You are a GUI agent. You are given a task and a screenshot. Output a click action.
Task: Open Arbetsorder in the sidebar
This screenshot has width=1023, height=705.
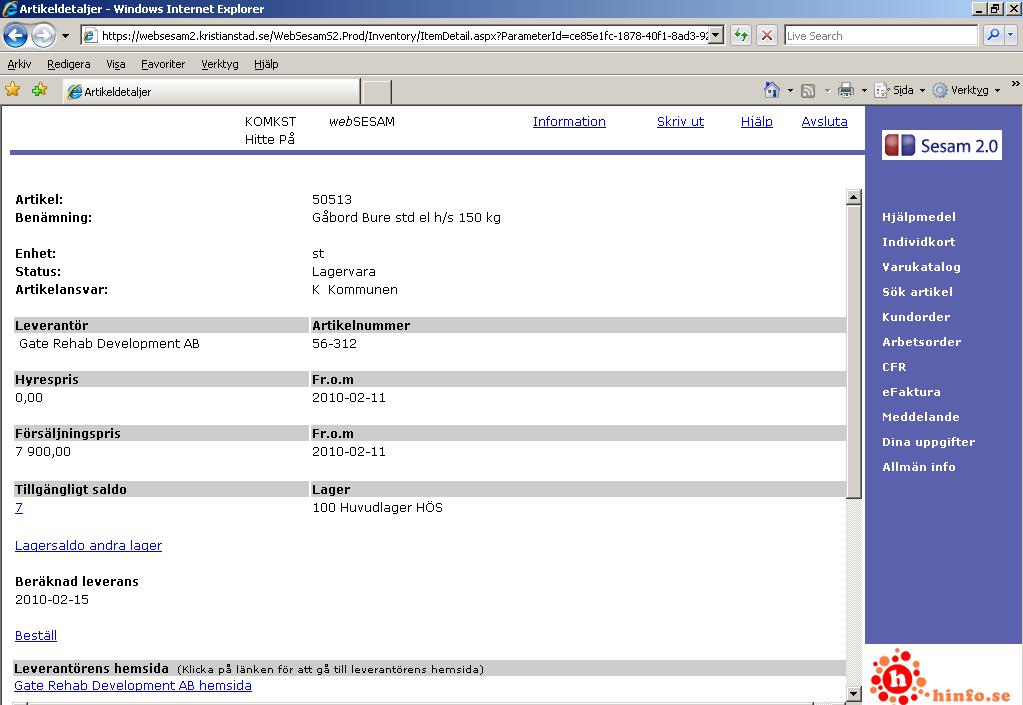(921, 342)
